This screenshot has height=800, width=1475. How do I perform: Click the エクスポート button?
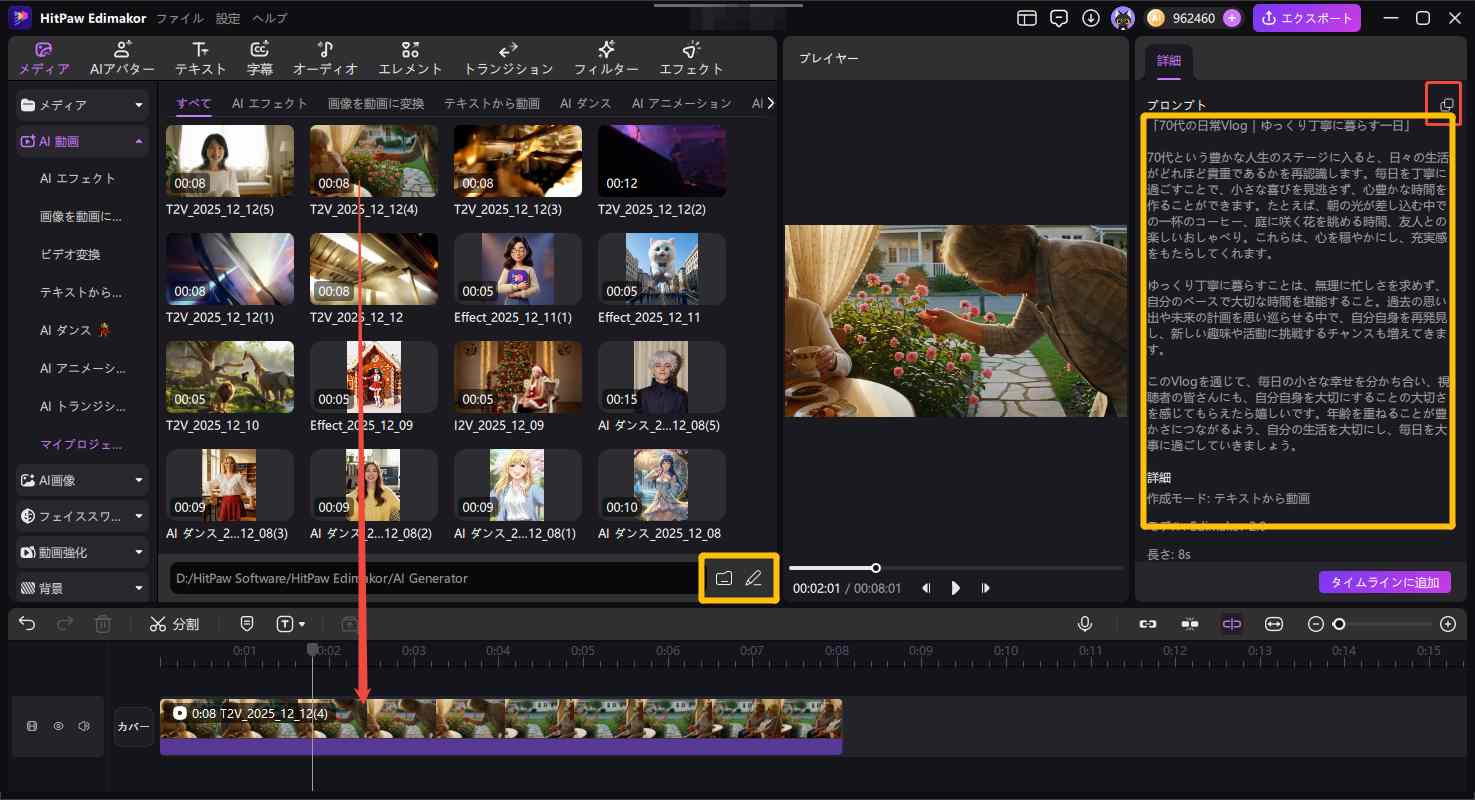pyautogui.click(x=1307, y=17)
